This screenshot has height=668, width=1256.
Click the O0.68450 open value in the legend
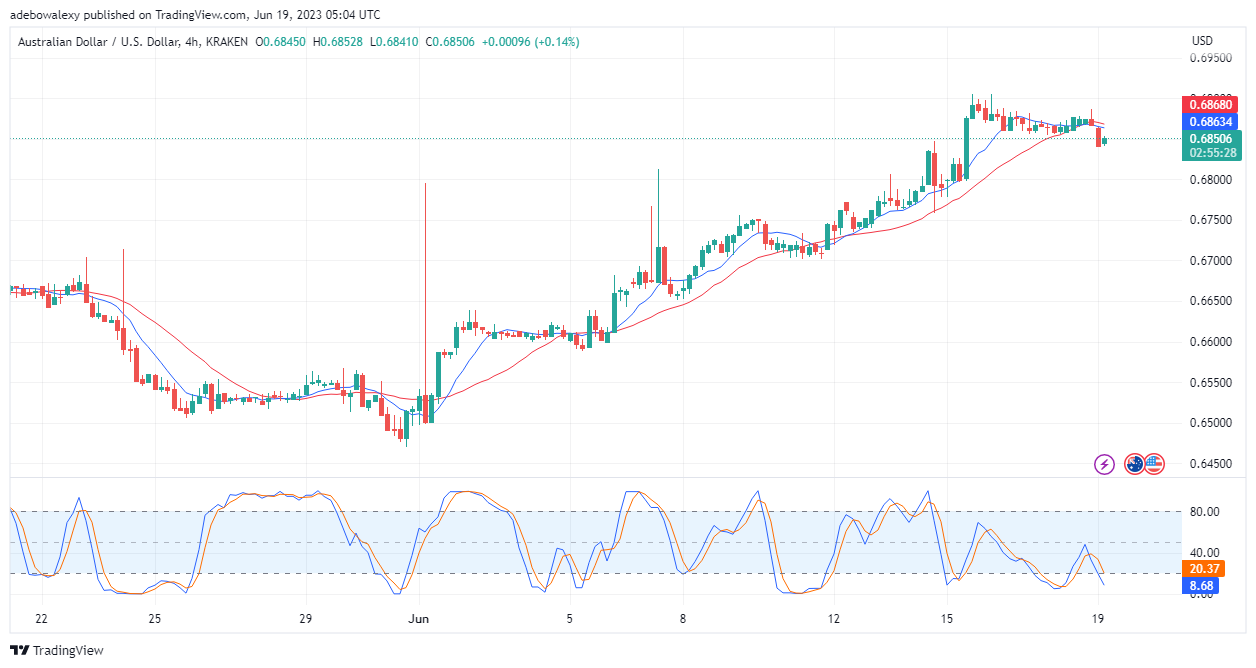282,42
